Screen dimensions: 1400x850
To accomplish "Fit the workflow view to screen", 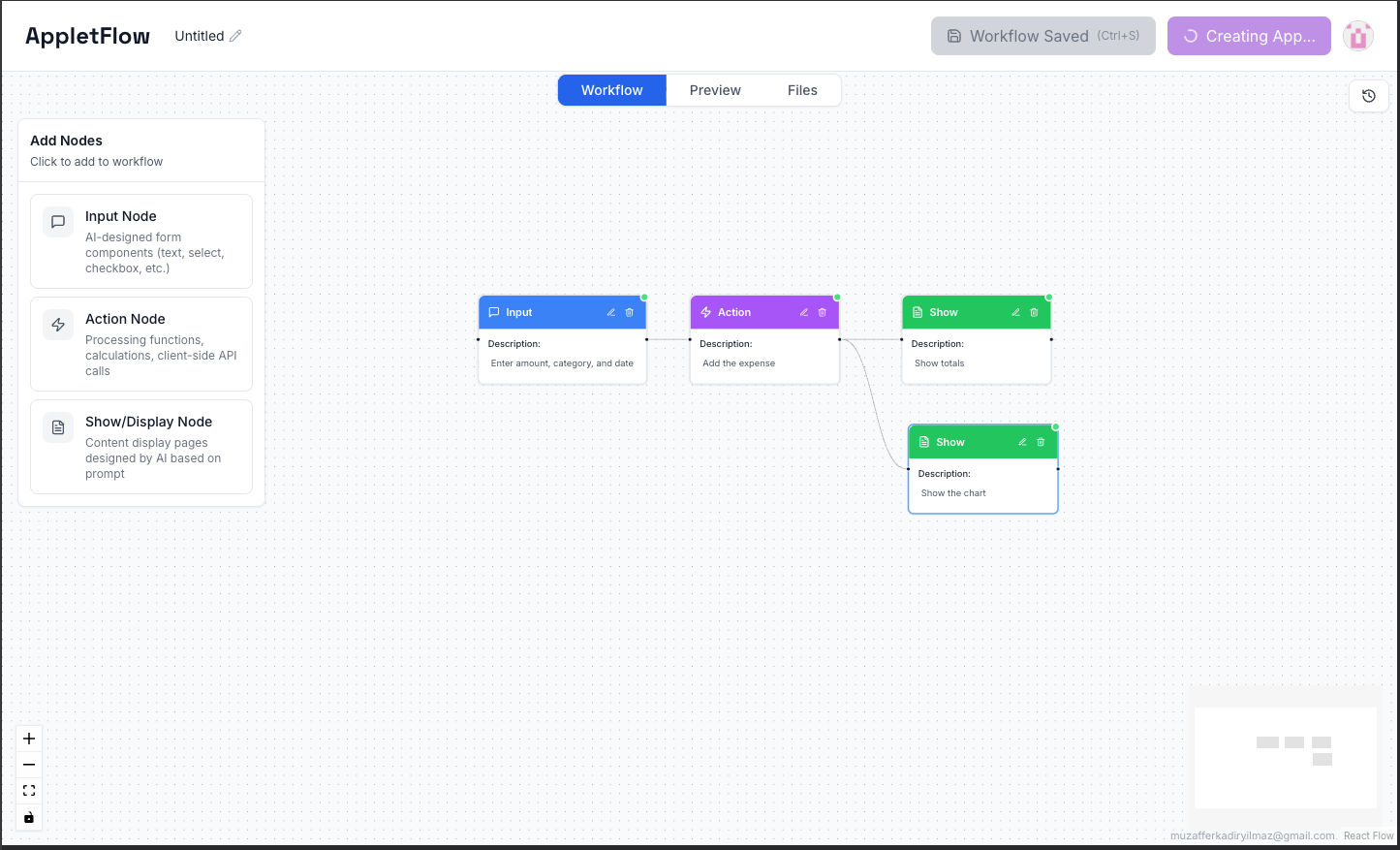I will tap(29, 790).
